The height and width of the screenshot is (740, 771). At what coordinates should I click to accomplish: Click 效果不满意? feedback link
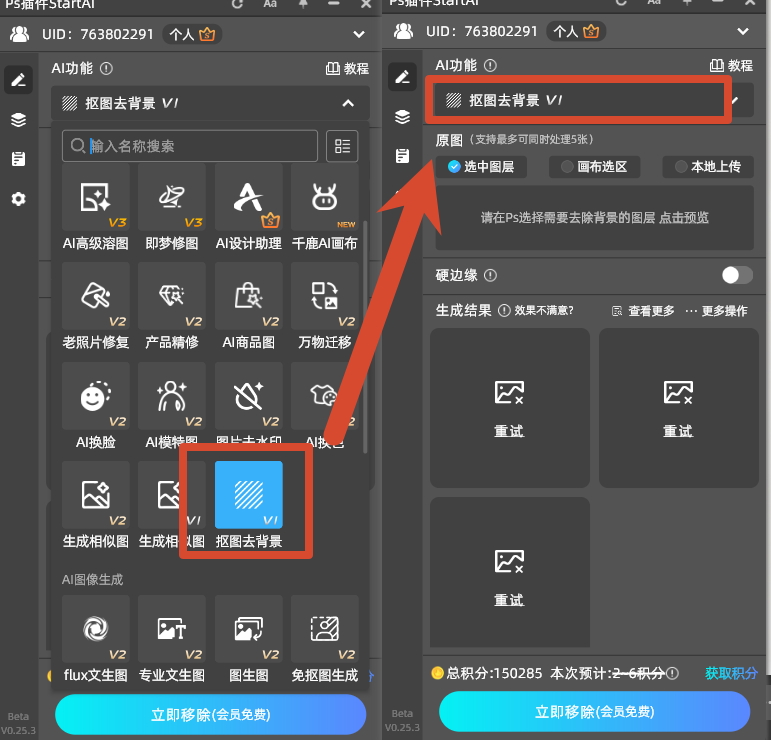click(544, 310)
